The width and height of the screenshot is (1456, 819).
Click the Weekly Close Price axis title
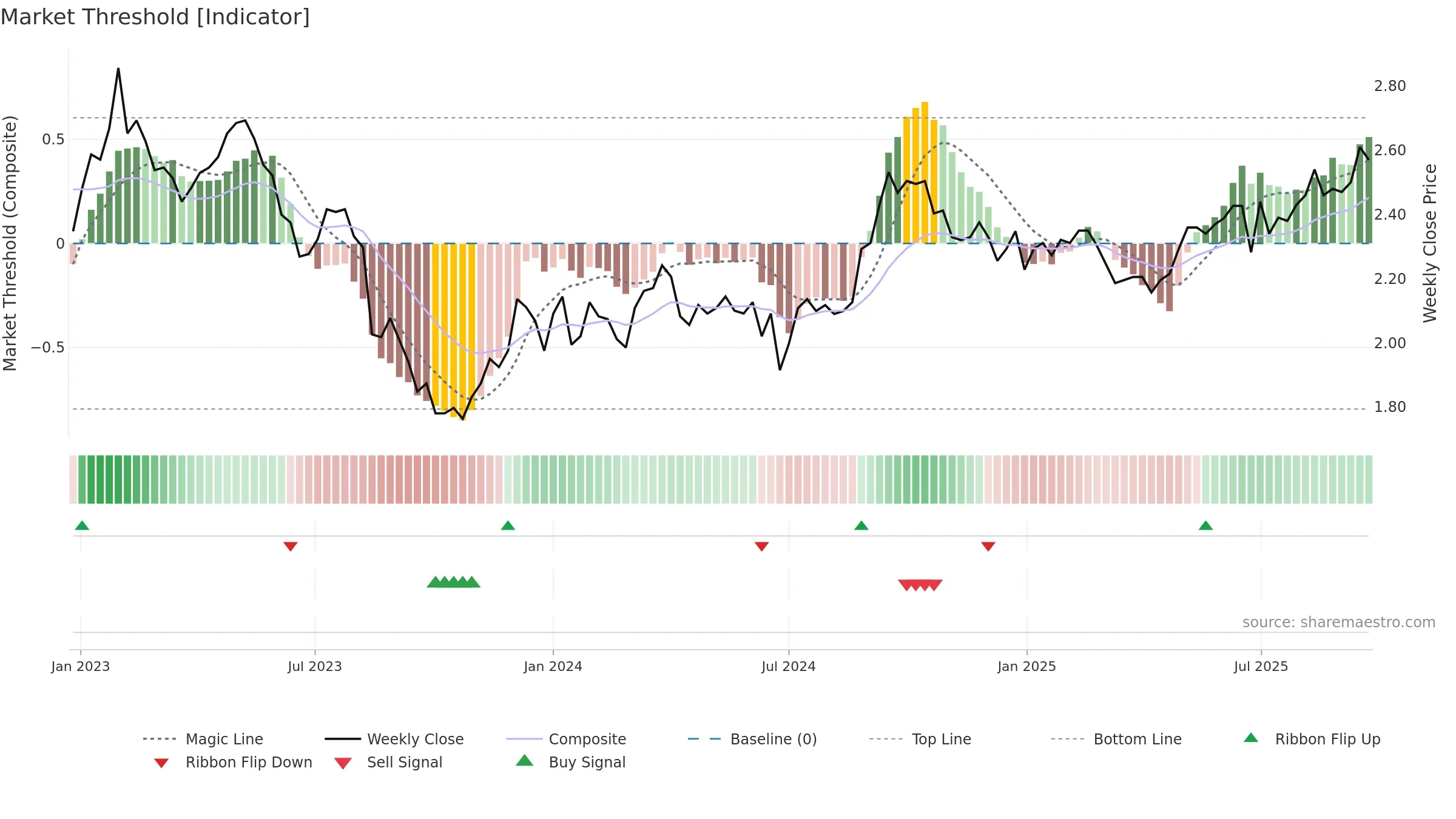click(1430, 243)
